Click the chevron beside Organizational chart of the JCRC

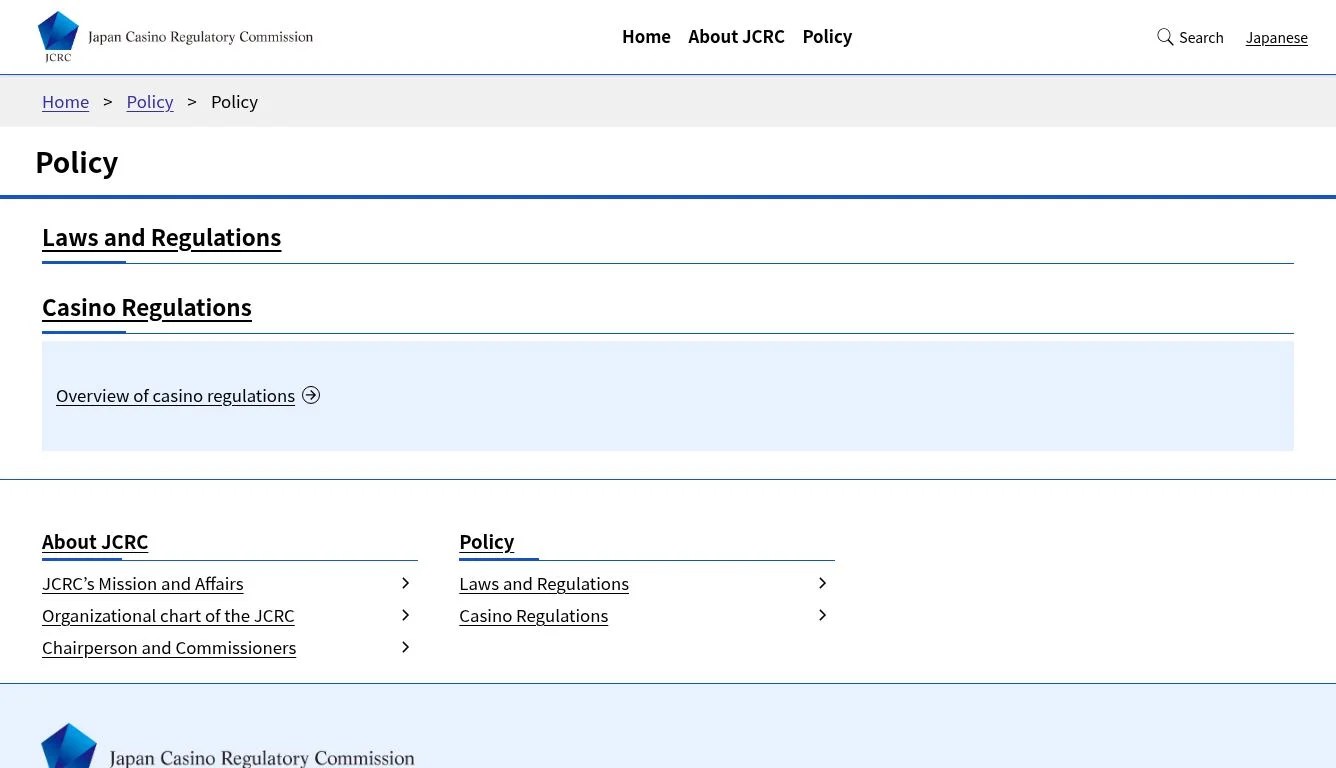(x=405, y=614)
